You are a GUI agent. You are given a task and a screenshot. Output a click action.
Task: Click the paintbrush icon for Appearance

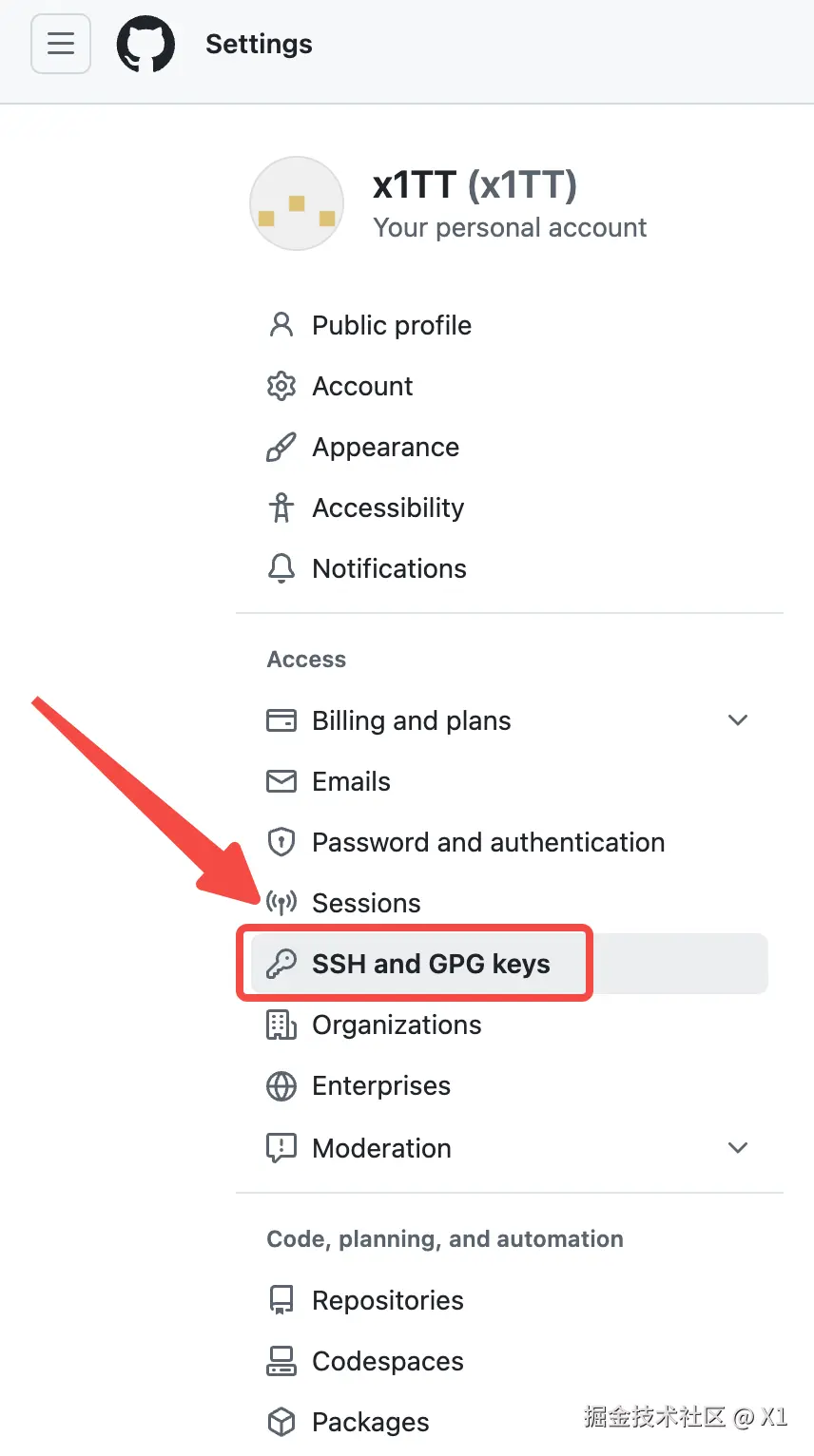pyautogui.click(x=281, y=447)
